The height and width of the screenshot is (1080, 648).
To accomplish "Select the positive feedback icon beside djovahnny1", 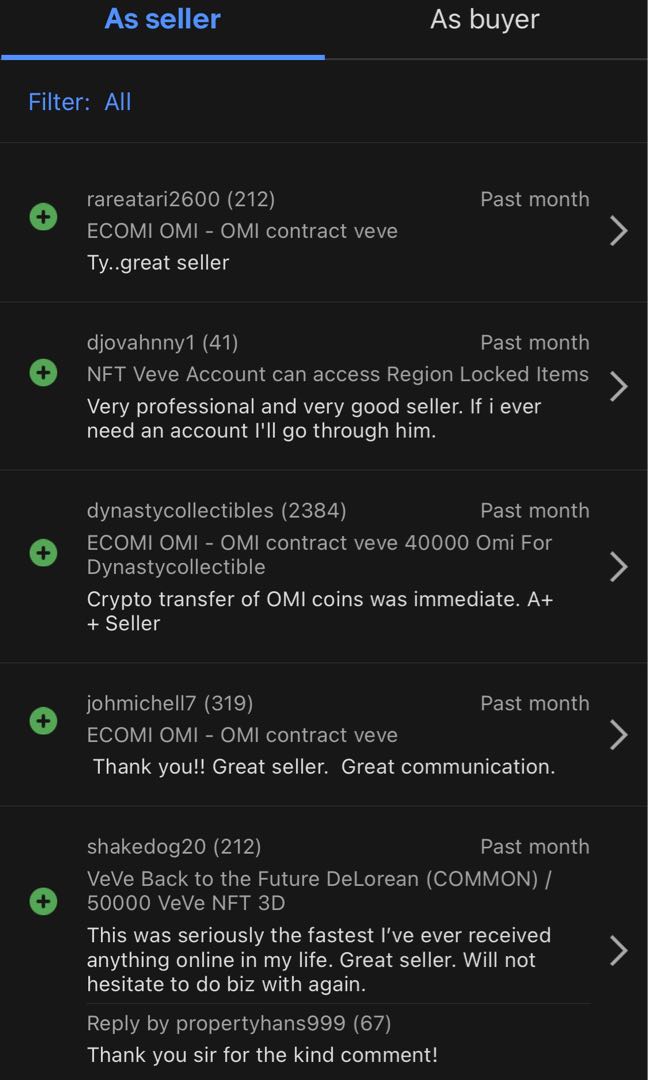I will coord(42,372).
